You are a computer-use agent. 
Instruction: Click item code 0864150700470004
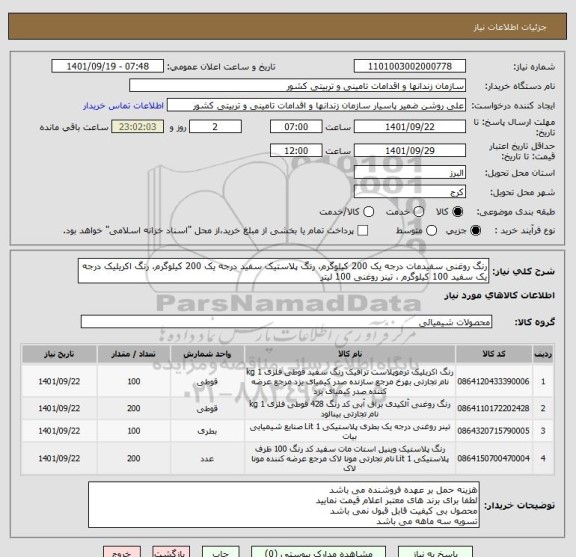click(x=493, y=459)
